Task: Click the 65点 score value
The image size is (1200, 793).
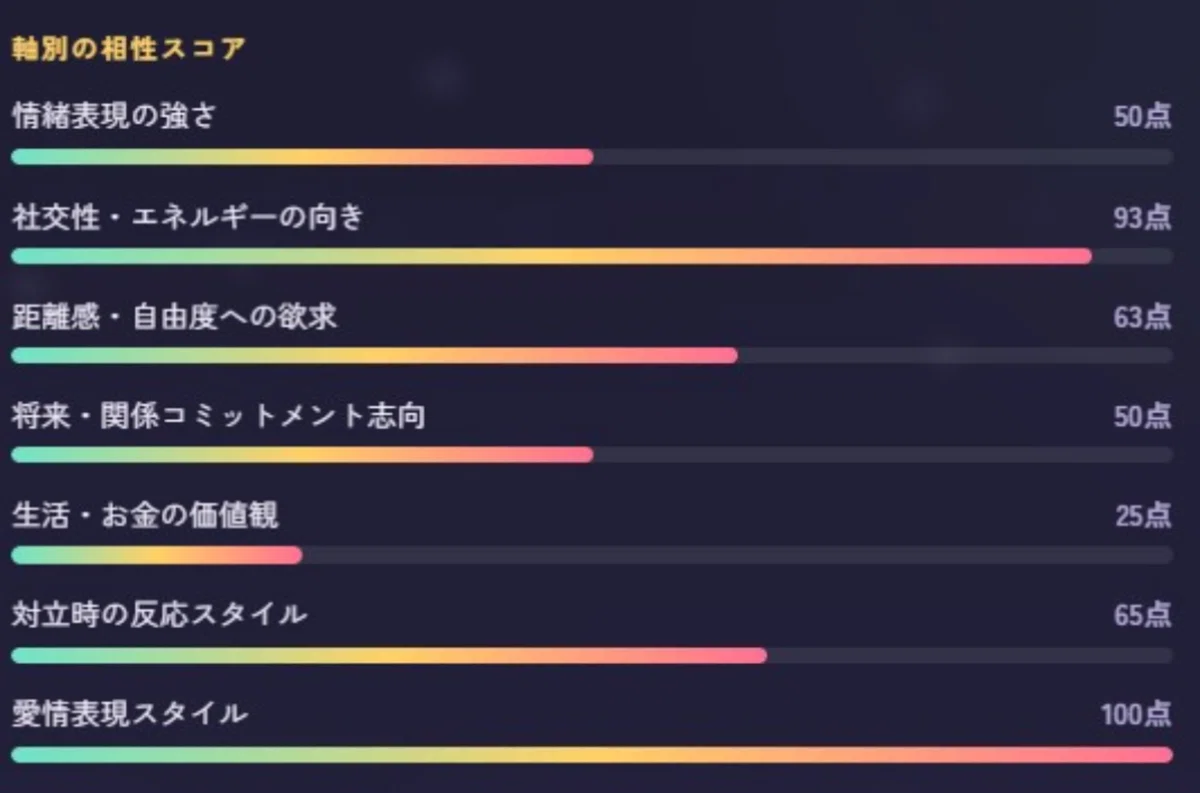Action: pos(1143,615)
